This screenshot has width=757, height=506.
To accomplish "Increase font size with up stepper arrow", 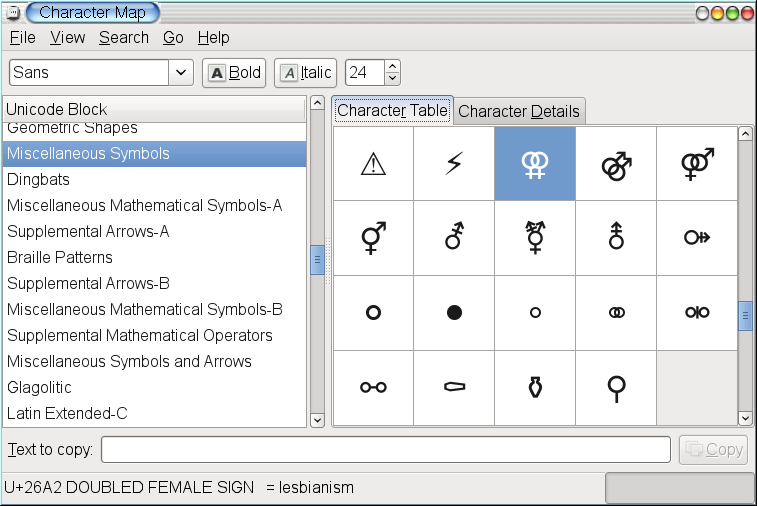I will (x=392, y=66).
